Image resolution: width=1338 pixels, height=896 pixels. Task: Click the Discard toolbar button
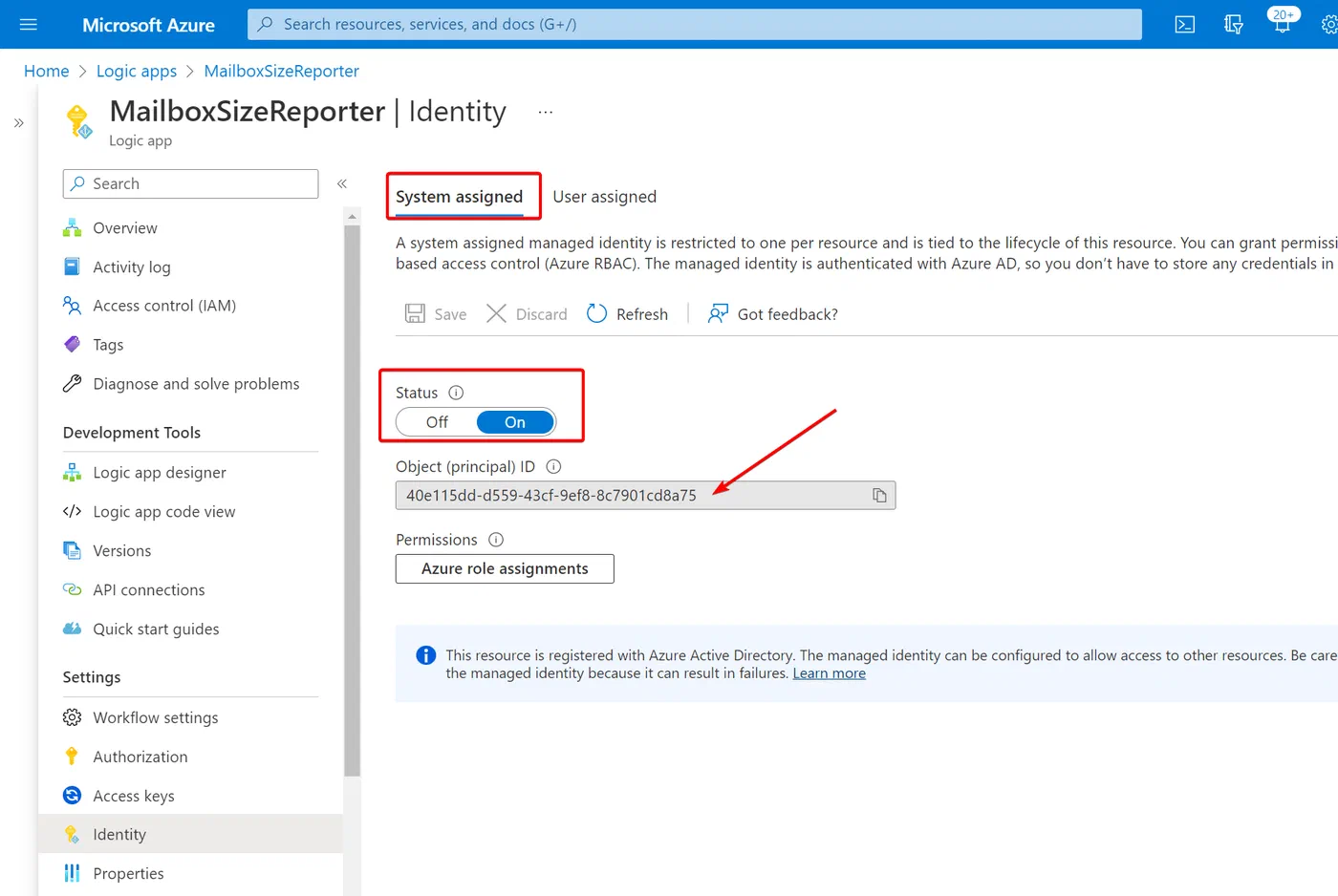pos(527,314)
